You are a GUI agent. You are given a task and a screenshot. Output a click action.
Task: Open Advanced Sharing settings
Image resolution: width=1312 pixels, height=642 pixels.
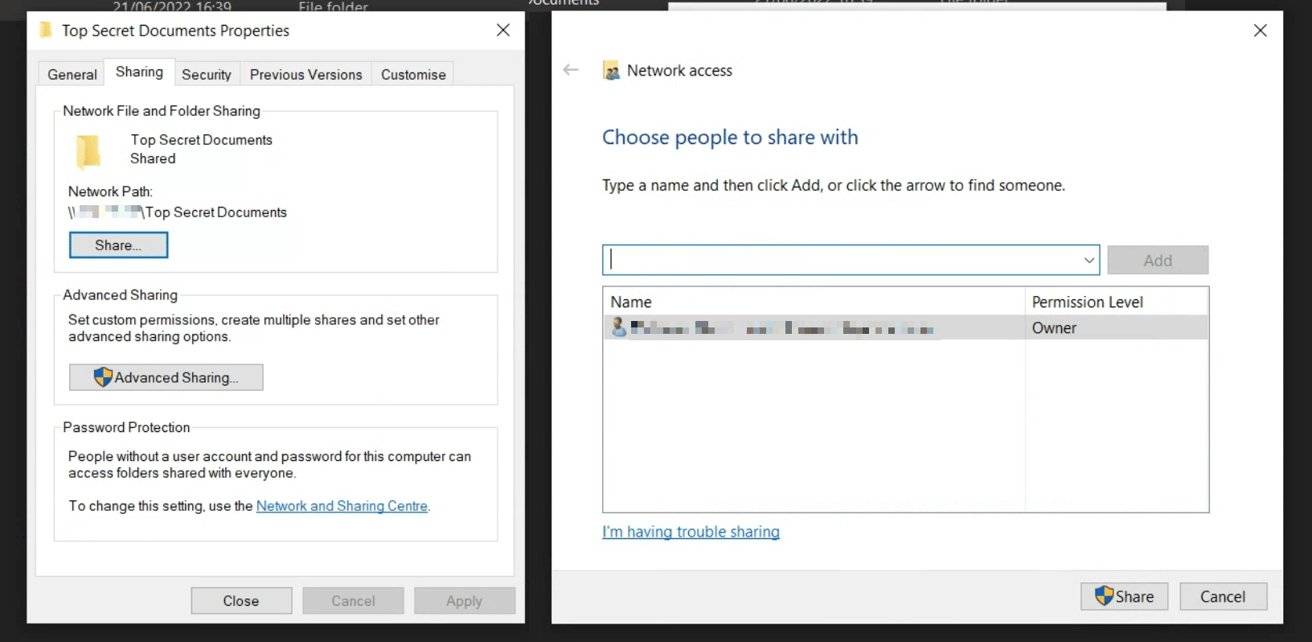point(166,377)
